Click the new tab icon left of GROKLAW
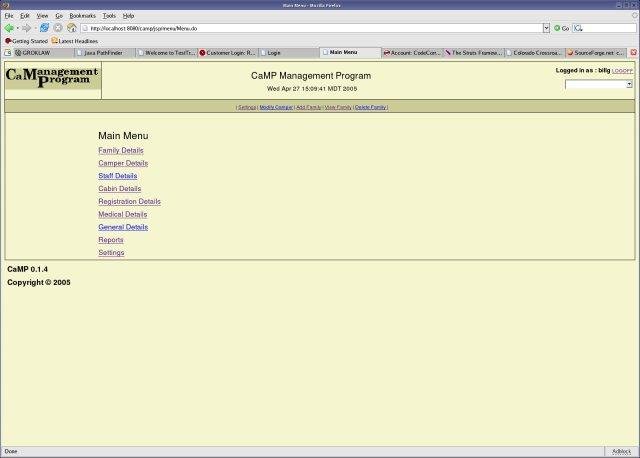 coord(7,53)
